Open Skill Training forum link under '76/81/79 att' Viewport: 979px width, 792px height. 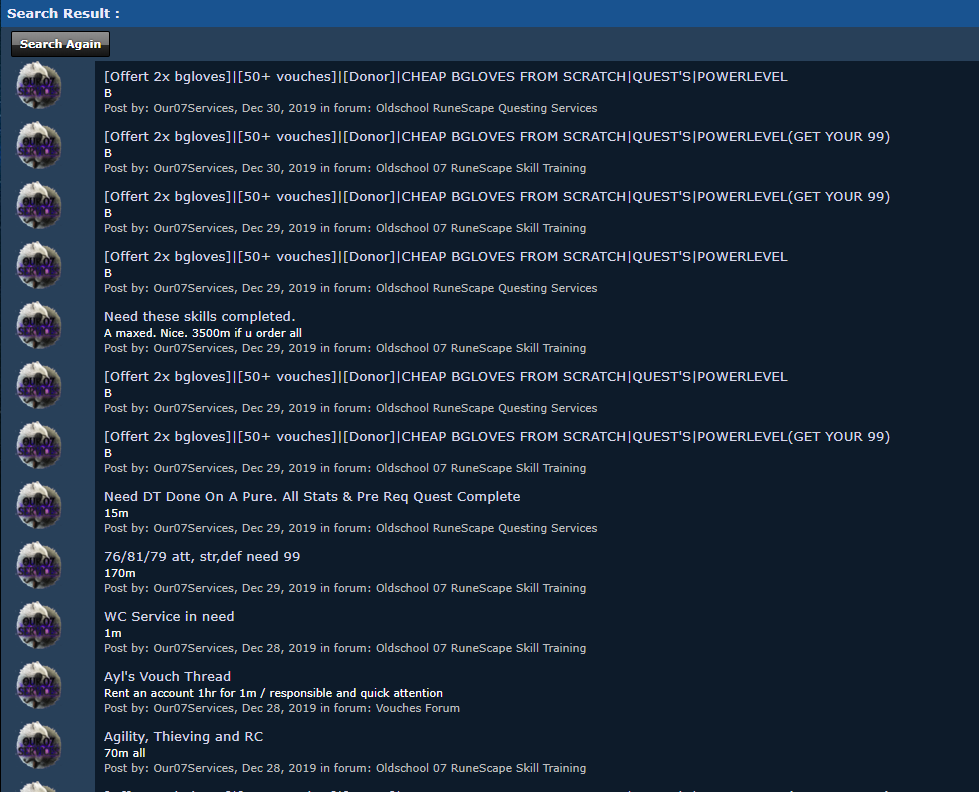pos(481,588)
